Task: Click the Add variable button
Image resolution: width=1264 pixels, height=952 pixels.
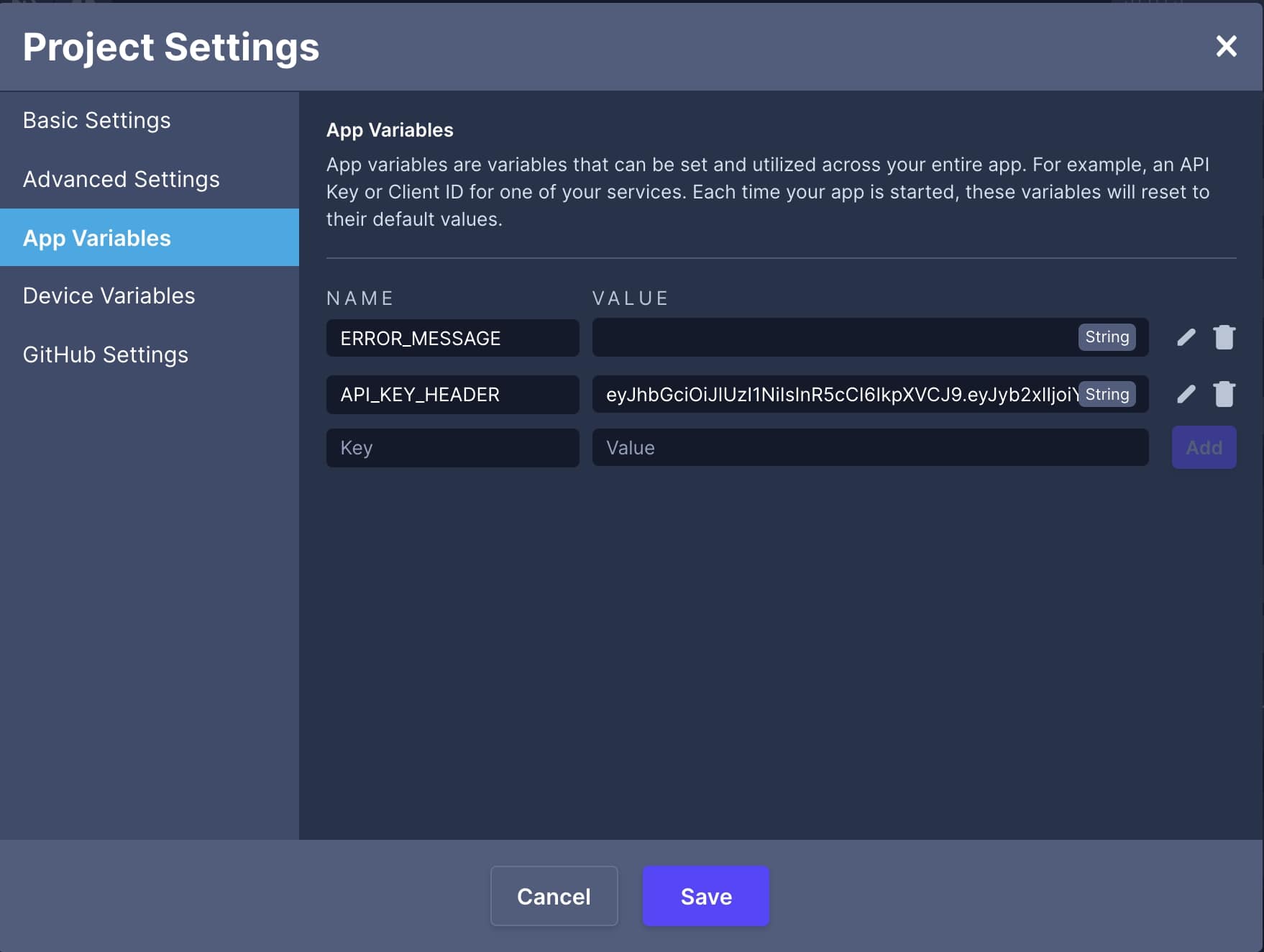Action: point(1204,447)
